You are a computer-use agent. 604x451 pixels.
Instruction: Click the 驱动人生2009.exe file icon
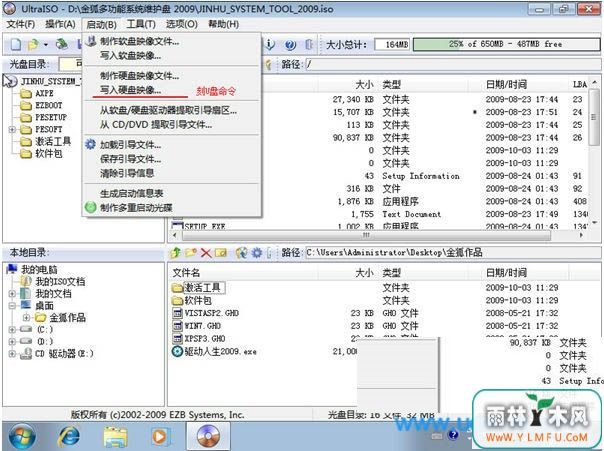coord(177,351)
